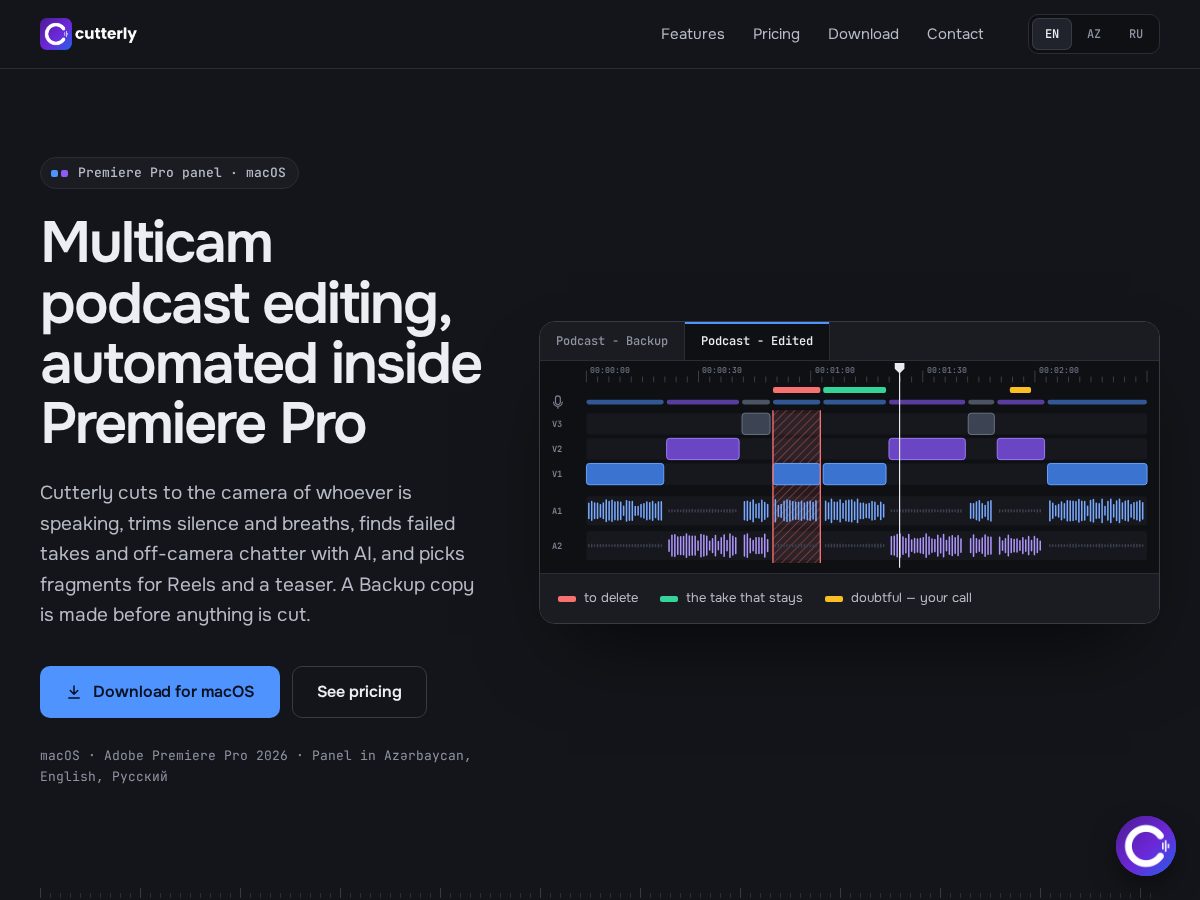Click the red hatched deletion region on V3

click(797, 424)
